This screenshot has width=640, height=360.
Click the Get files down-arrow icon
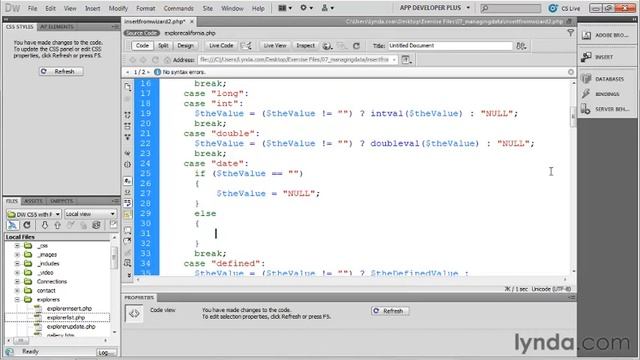click(x=44, y=225)
